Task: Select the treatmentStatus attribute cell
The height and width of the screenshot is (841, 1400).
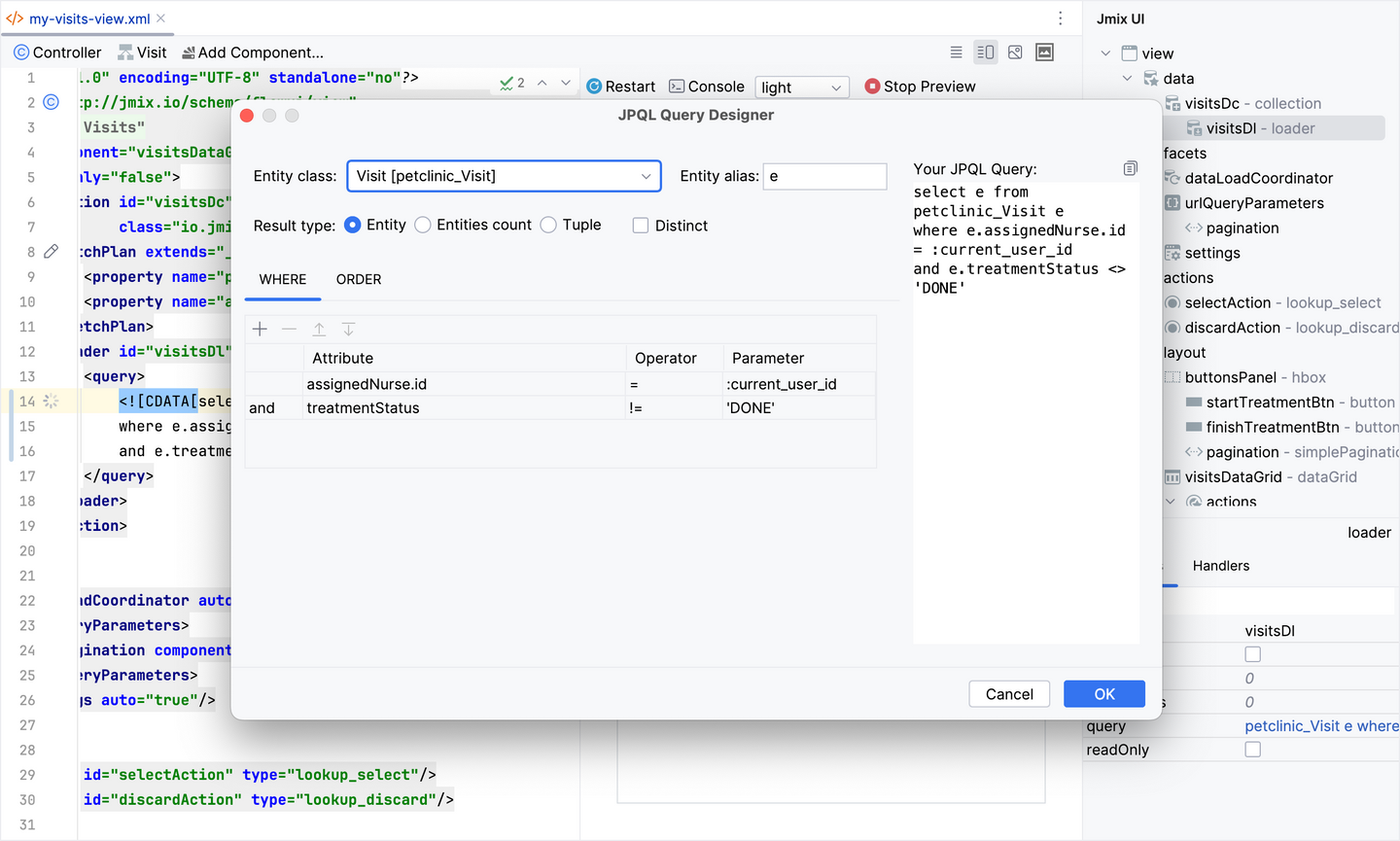Action: 464,408
